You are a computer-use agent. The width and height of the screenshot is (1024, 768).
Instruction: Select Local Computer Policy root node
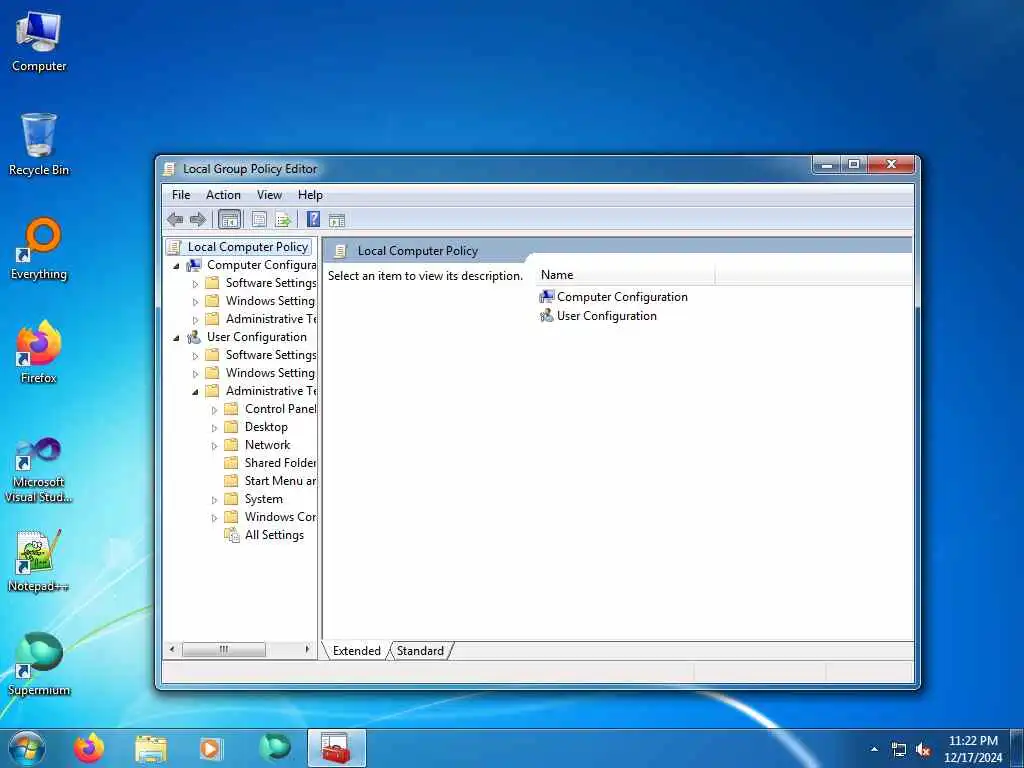238,247
